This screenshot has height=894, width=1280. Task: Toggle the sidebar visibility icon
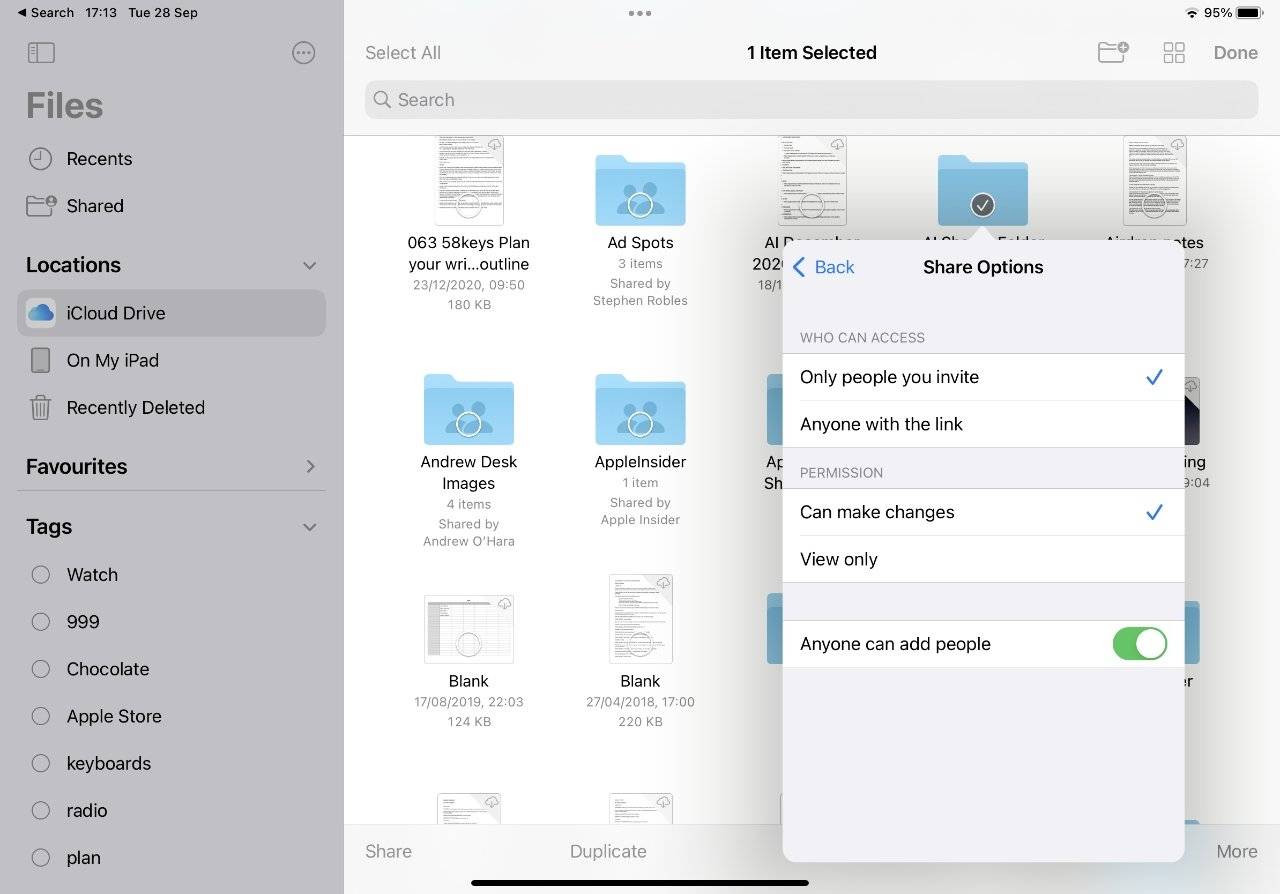41,52
